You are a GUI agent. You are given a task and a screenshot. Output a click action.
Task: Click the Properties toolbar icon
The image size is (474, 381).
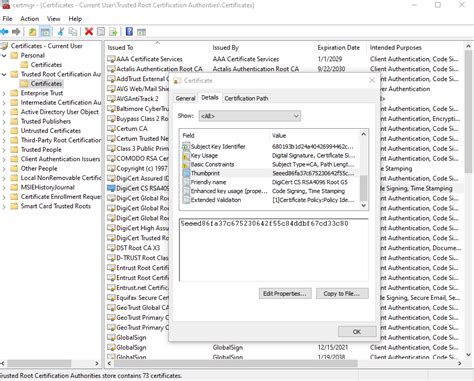coord(101,32)
